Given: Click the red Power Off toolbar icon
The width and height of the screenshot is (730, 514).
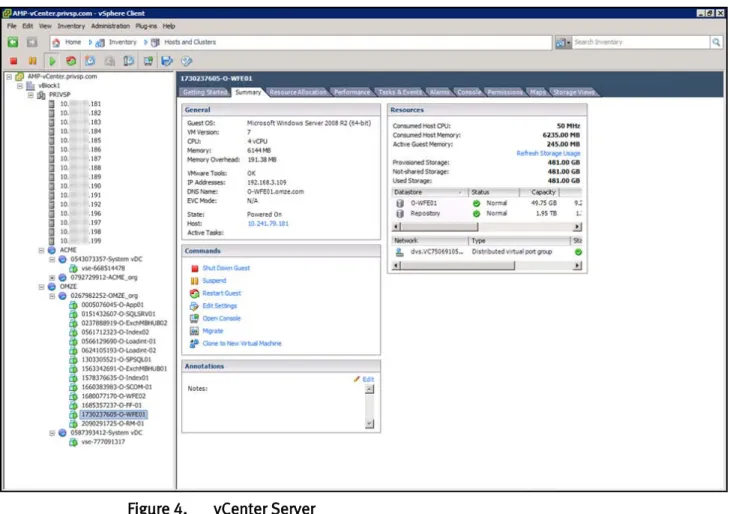Looking at the screenshot, I should (x=14, y=61).
